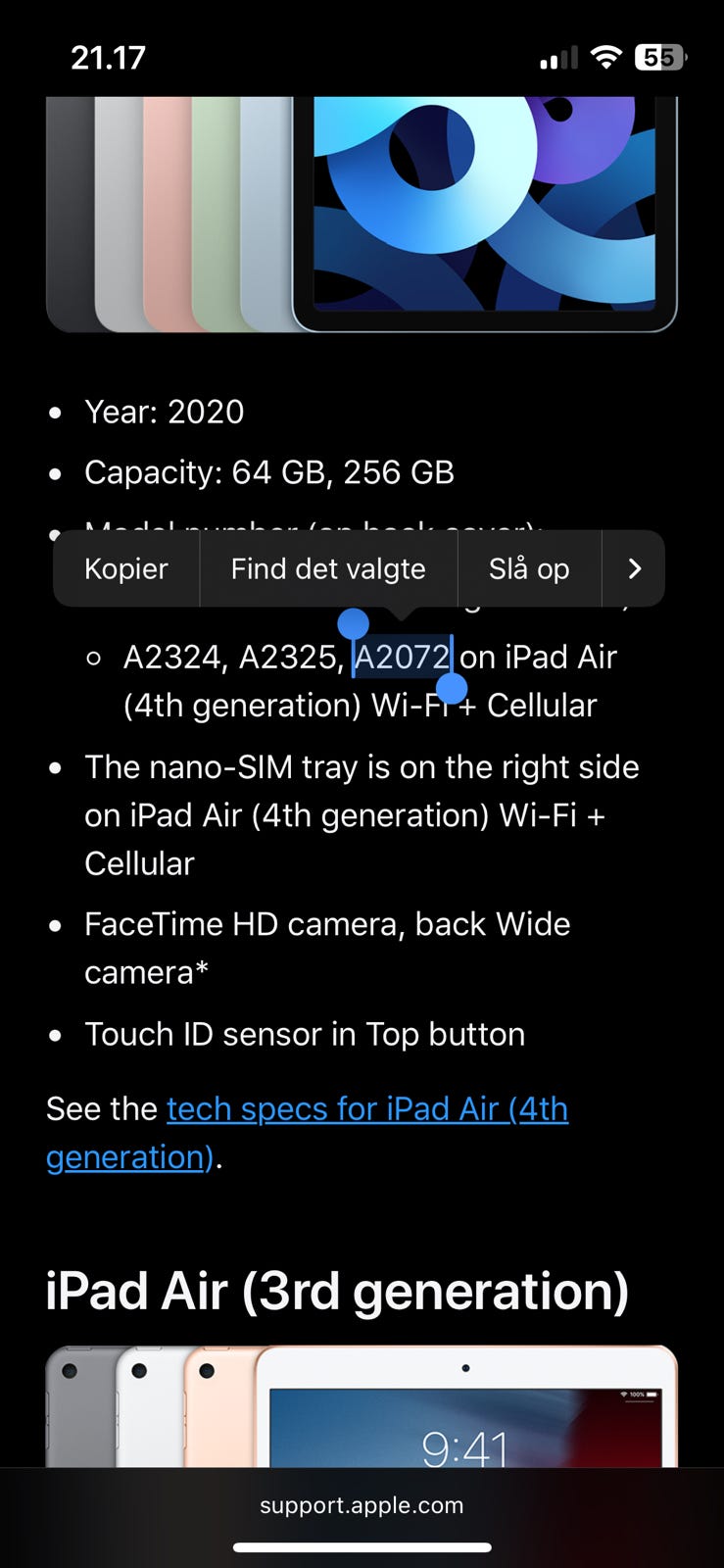This screenshot has height=1568, width=724.
Task: Tap the iPad Air (3rd generation) heading
Action: coord(337,1291)
